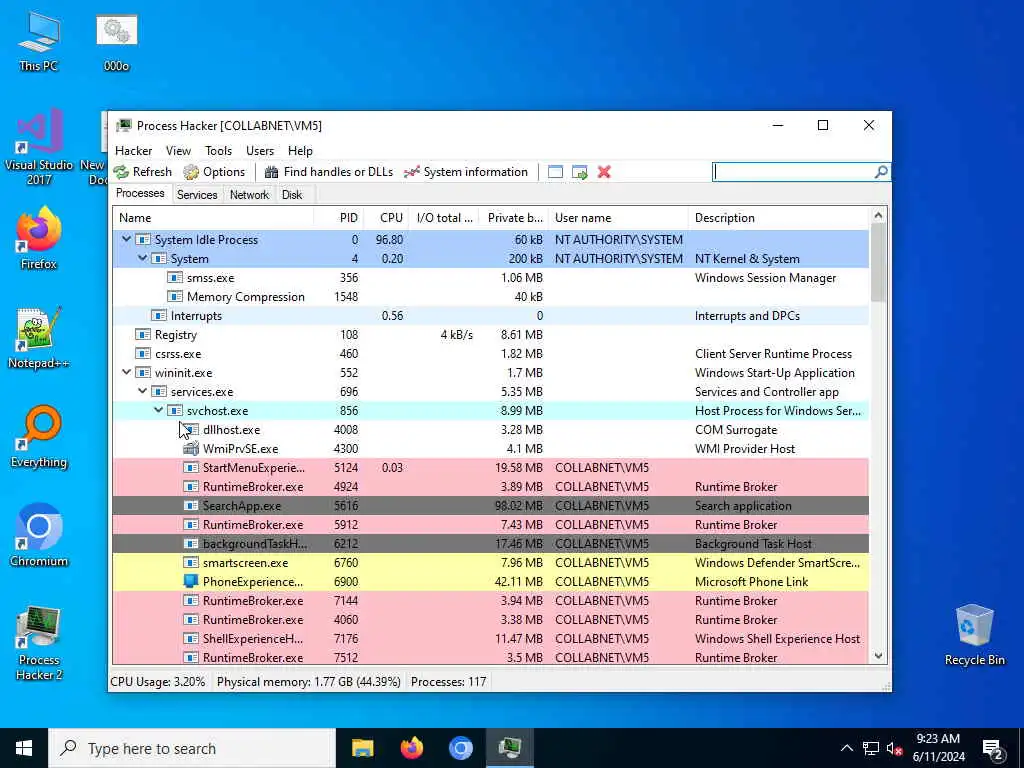Select the Processes tab
The width and height of the screenshot is (1024, 768).
(140, 193)
